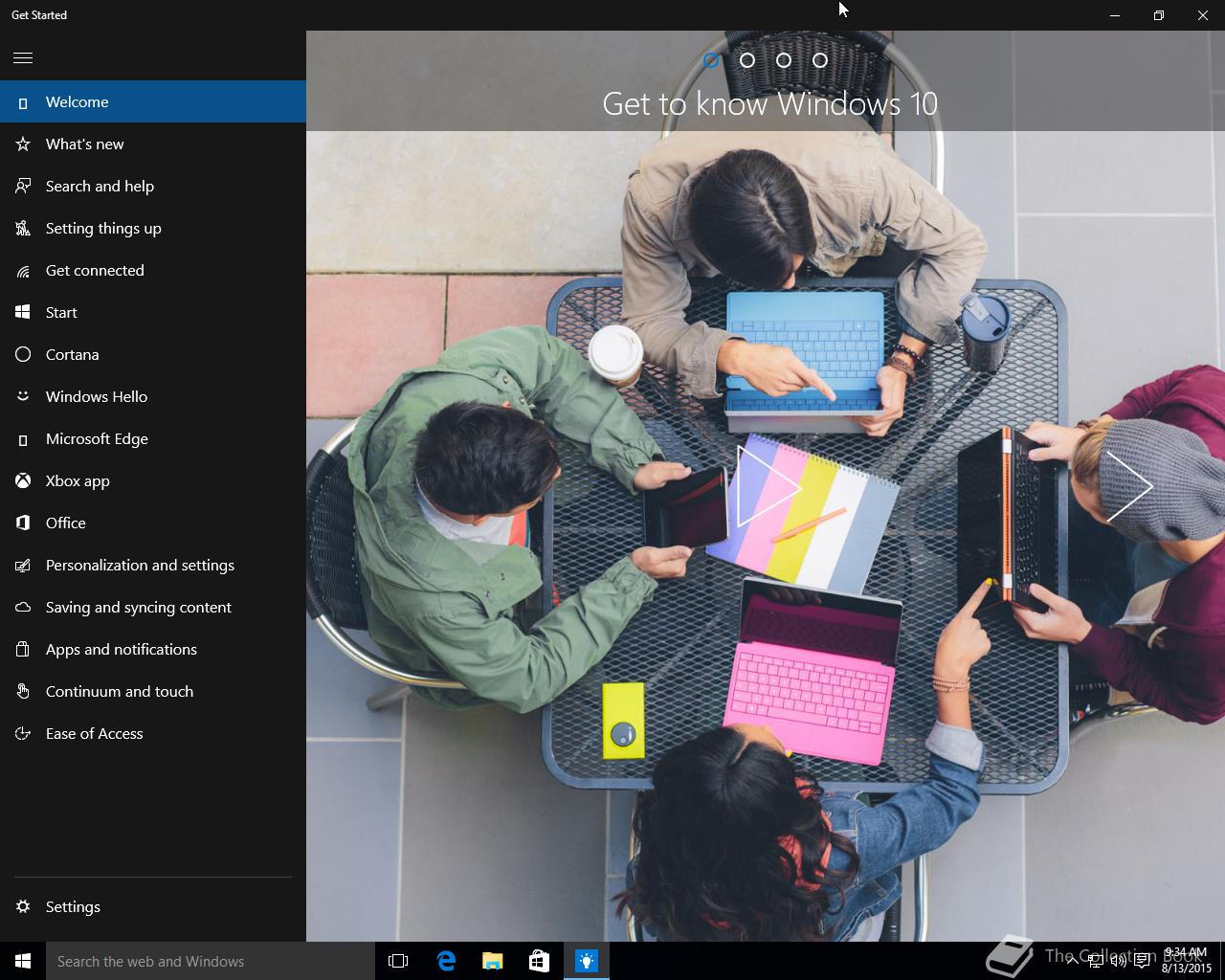Screen dimensions: 1225x980
Task: Open the hamburger navigation menu
Action: 23,57
